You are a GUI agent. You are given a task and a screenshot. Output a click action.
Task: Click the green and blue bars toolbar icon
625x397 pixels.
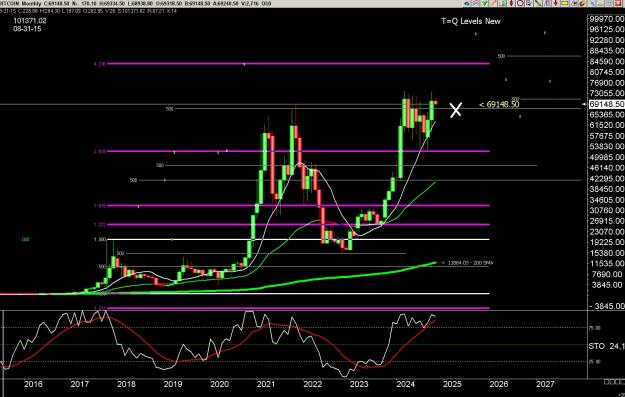coord(503,3)
